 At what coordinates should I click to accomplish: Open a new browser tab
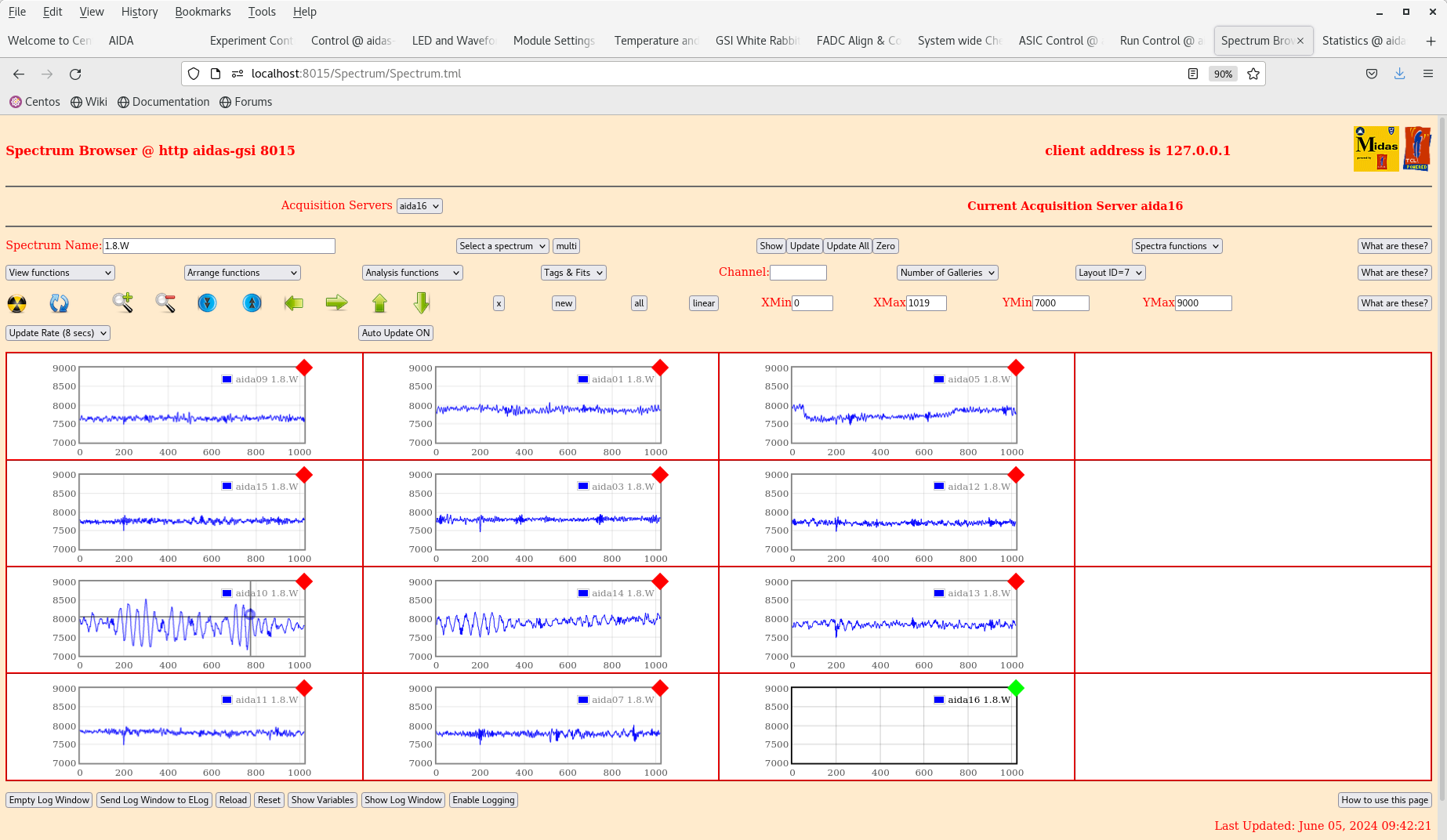coord(1431,41)
